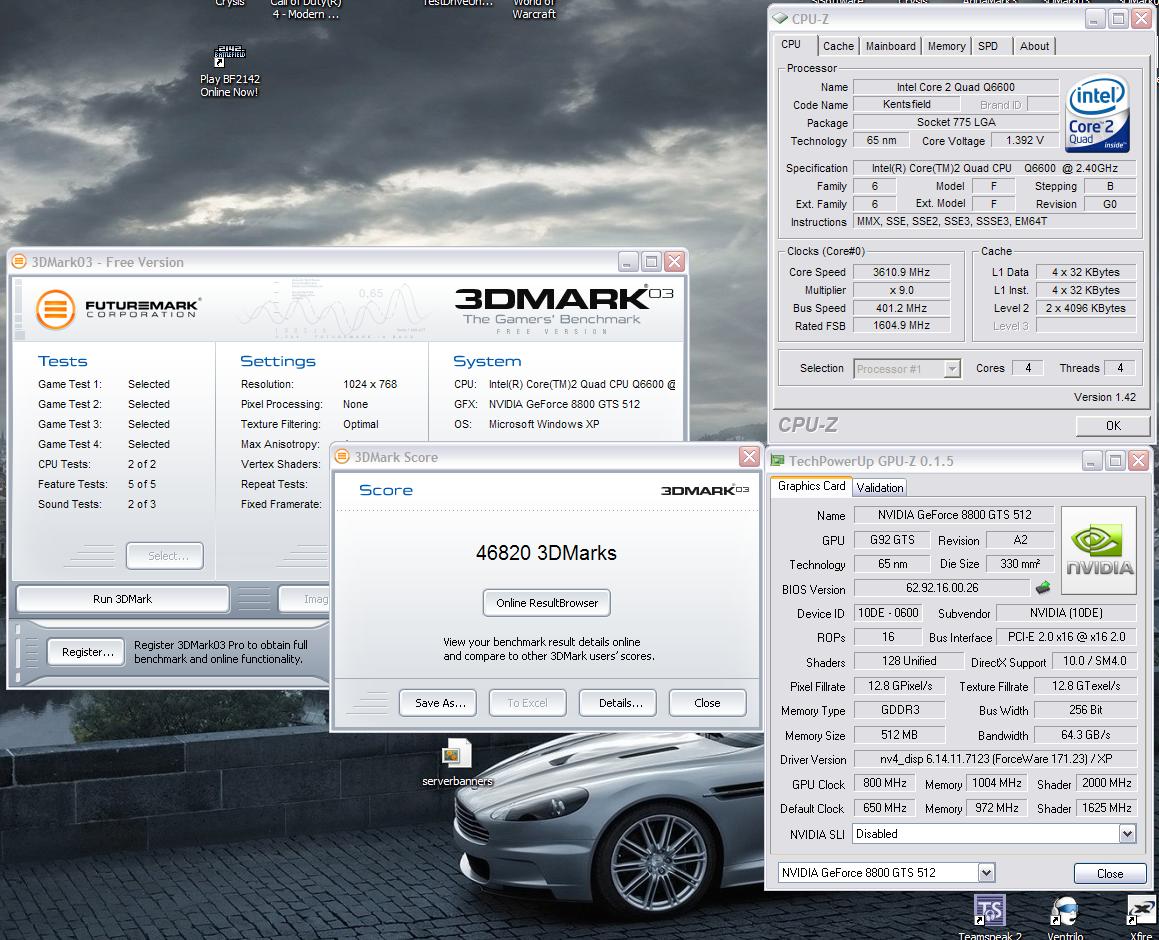Viewport: 1159px width, 940px height.
Task: Switch to the SPD tab in CPU-Z
Action: [x=988, y=46]
